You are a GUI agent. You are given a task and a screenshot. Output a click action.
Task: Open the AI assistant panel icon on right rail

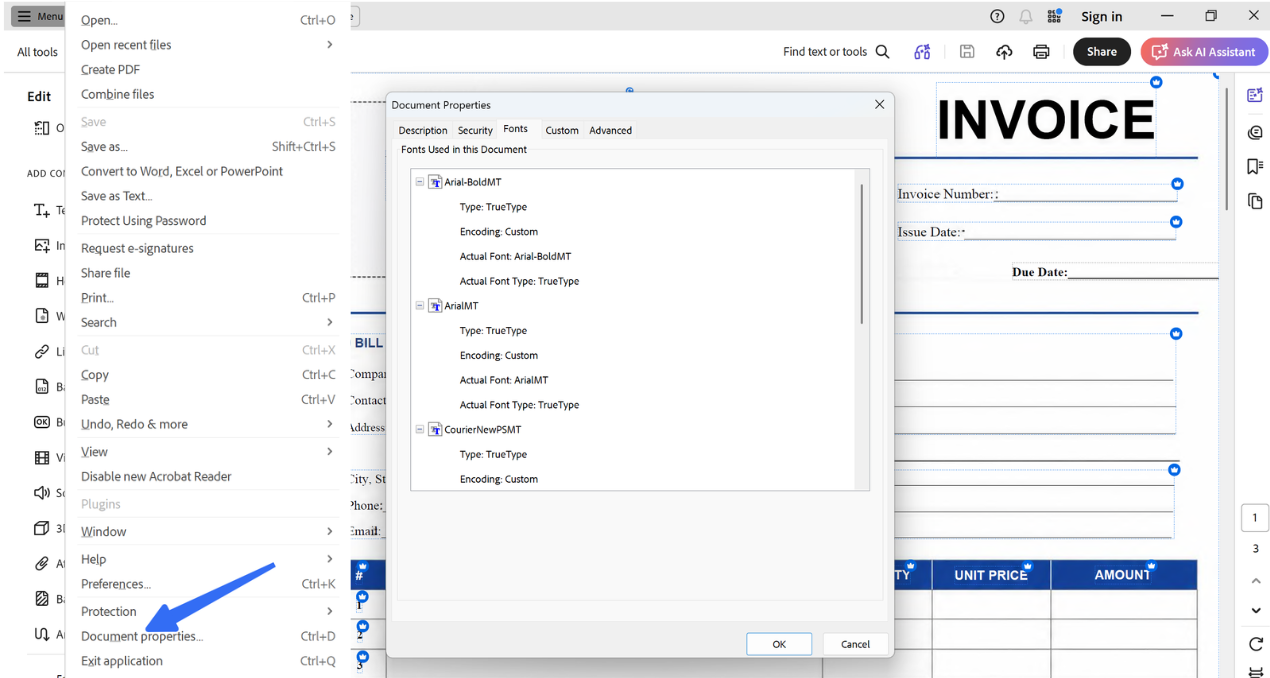point(1255,95)
